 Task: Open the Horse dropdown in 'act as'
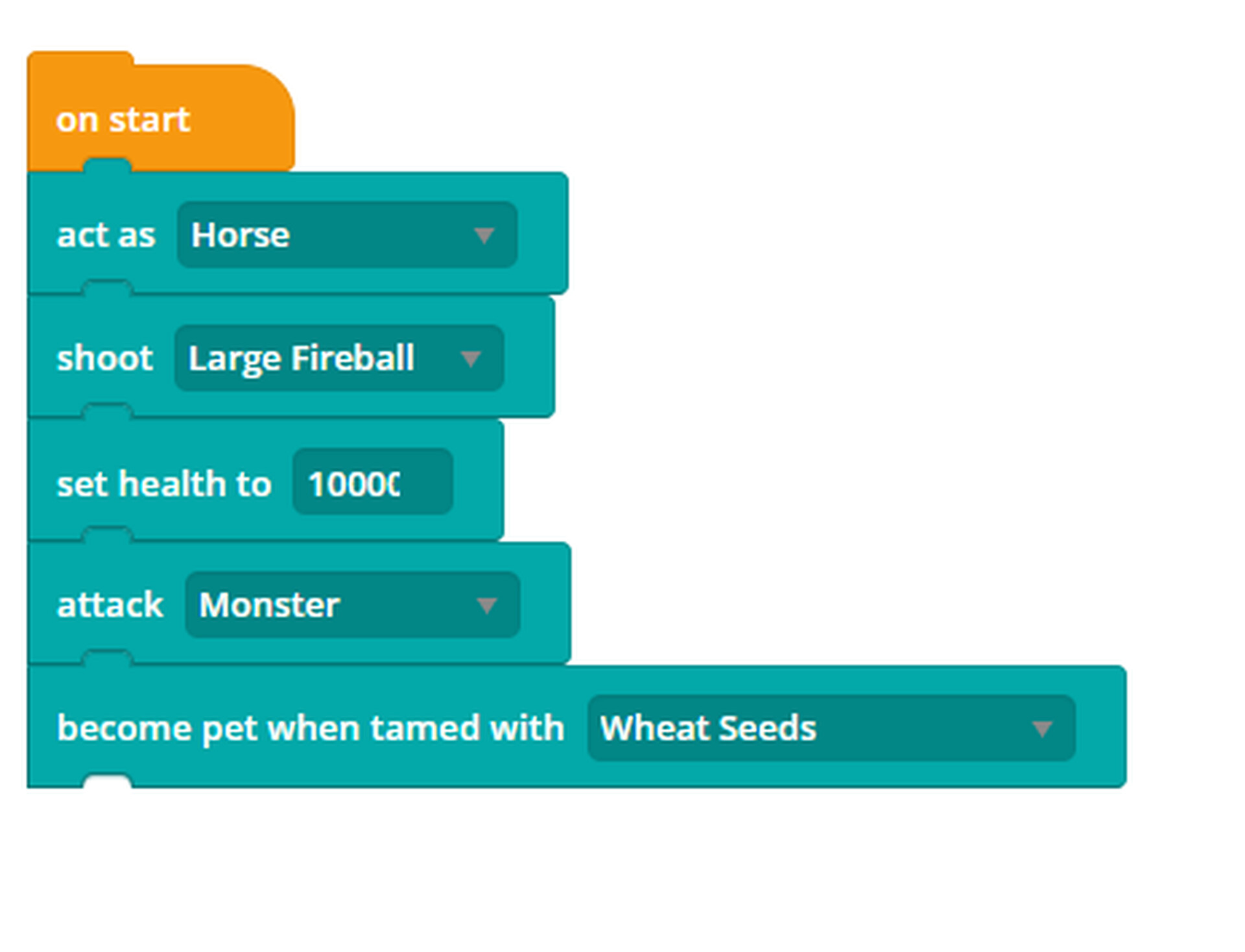click(x=324, y=235)
